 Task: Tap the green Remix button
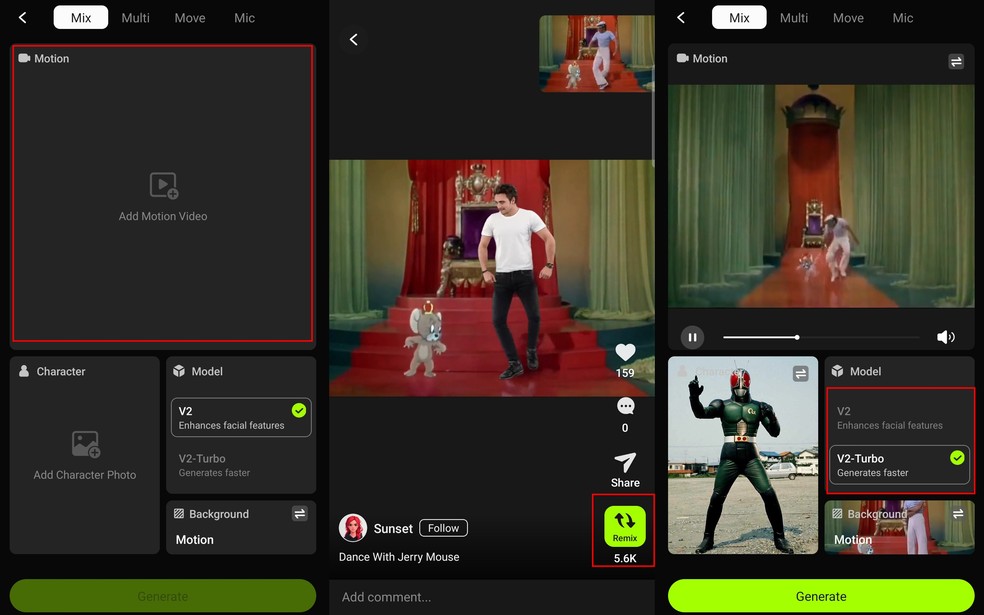click(624, 526)
